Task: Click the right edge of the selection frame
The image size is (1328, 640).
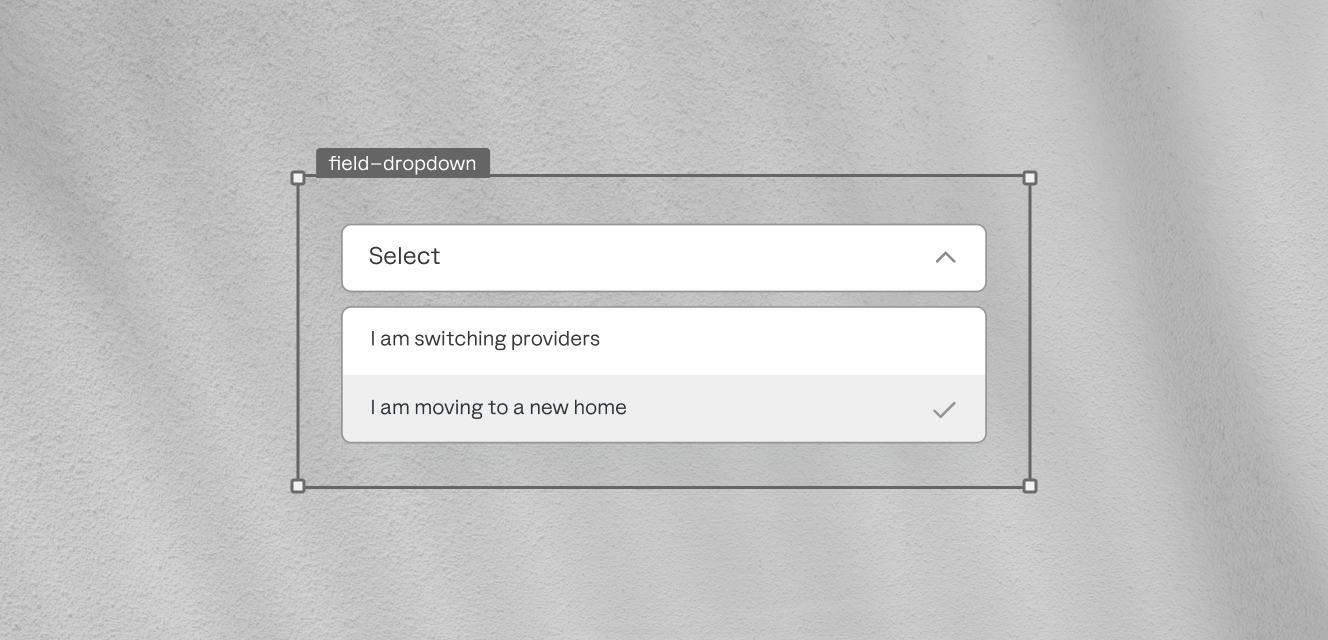Action: 1030,332
